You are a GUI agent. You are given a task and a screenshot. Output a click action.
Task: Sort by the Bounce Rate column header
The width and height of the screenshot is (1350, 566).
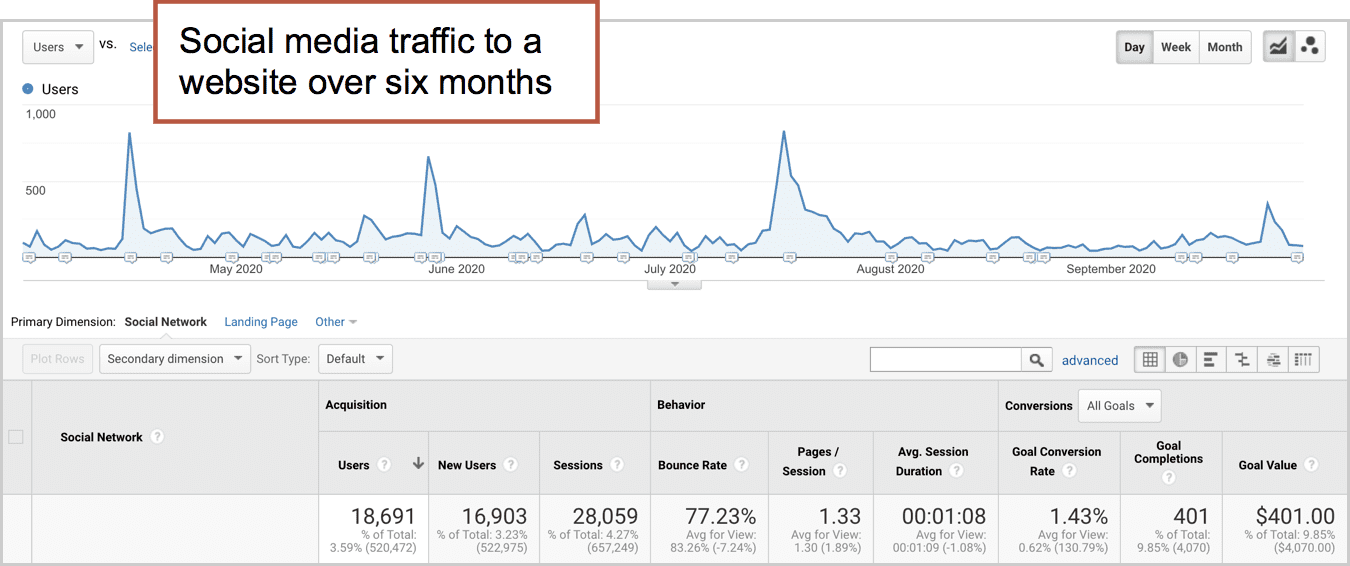click(x=692, y=465)
